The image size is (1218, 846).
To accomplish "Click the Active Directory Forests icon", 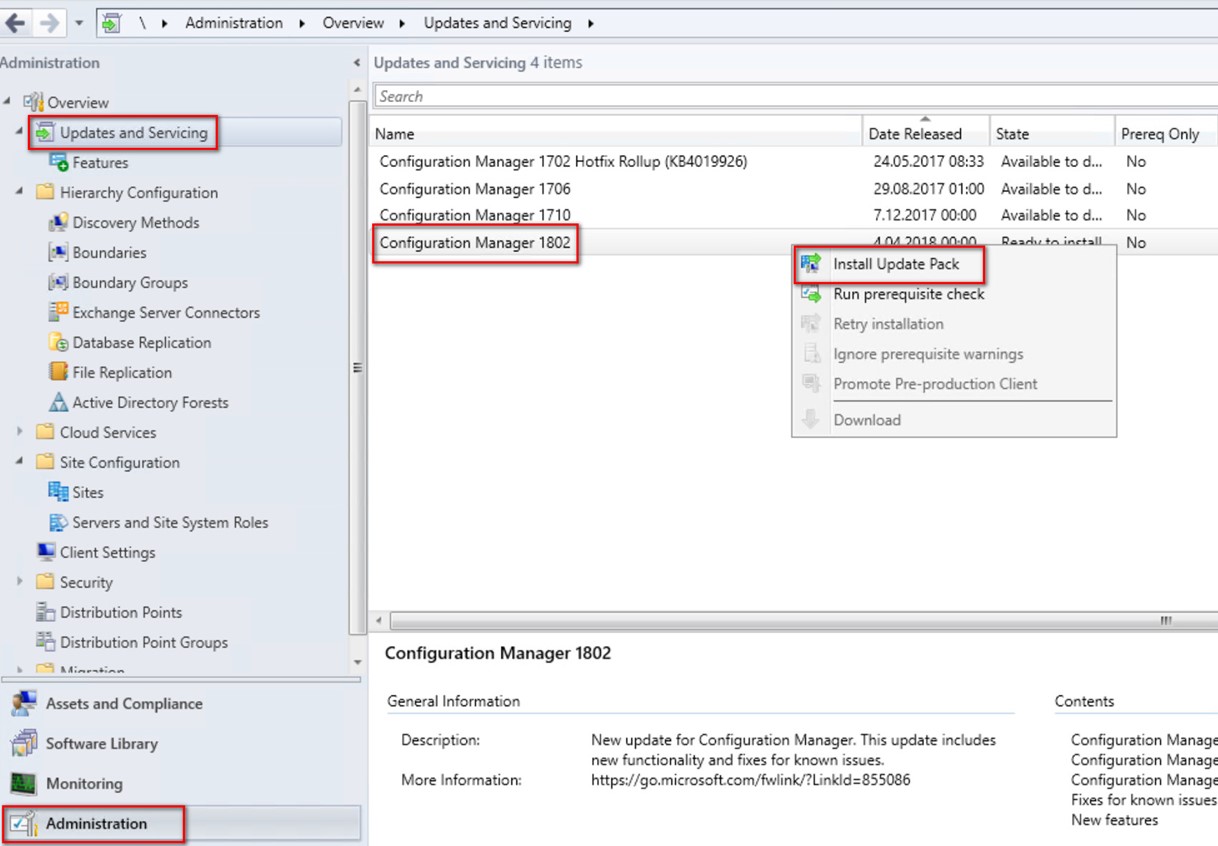I will (x=58, y=402).
